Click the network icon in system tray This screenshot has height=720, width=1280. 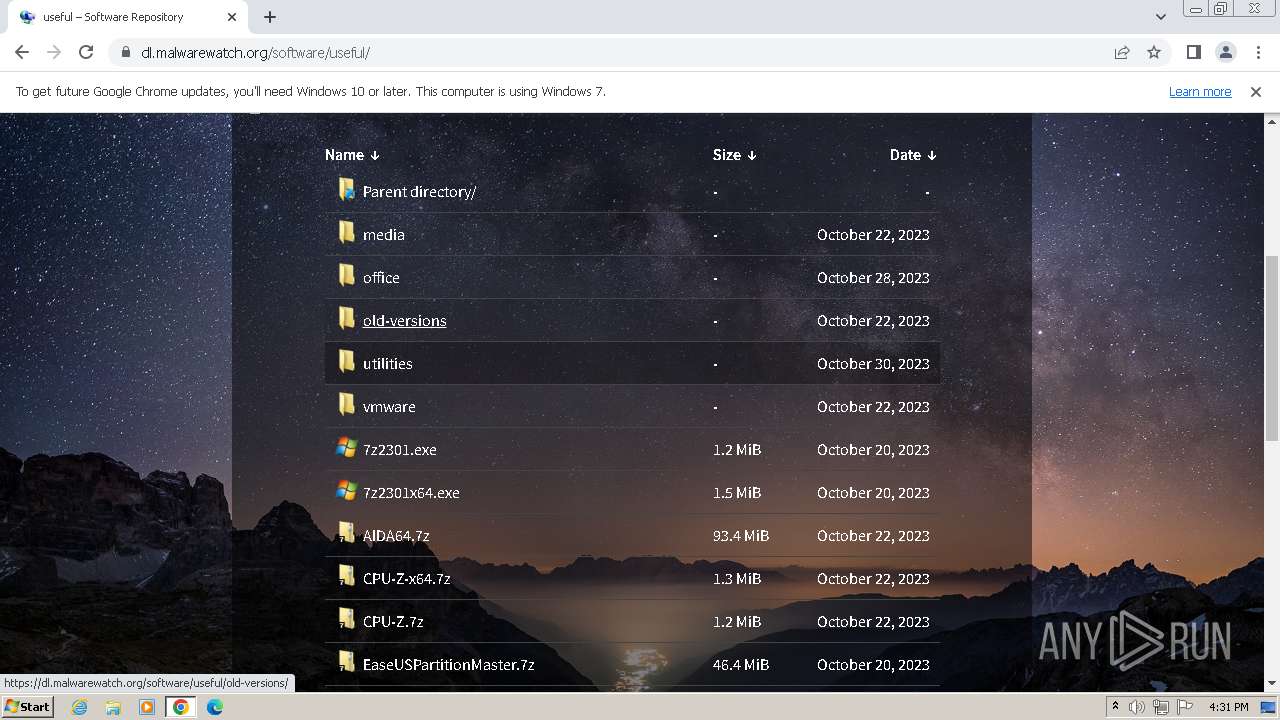point(1160,707)
